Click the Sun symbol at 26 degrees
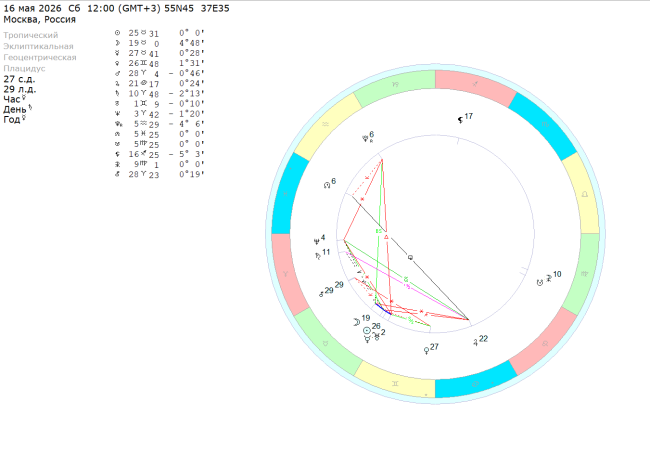650x453 pixels. [x=366, y=330]
